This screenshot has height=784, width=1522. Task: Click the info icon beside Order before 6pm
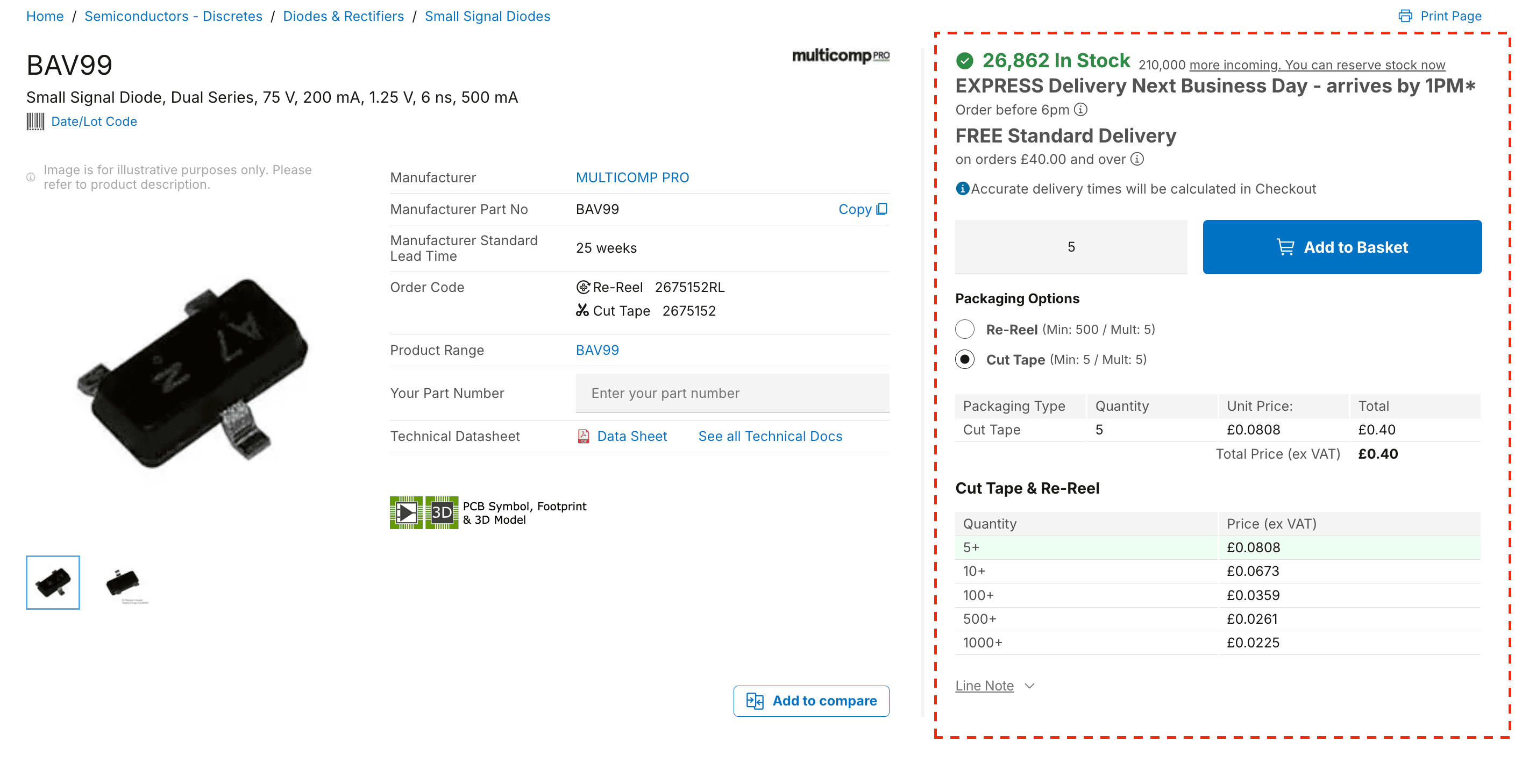pos(1080,110)
